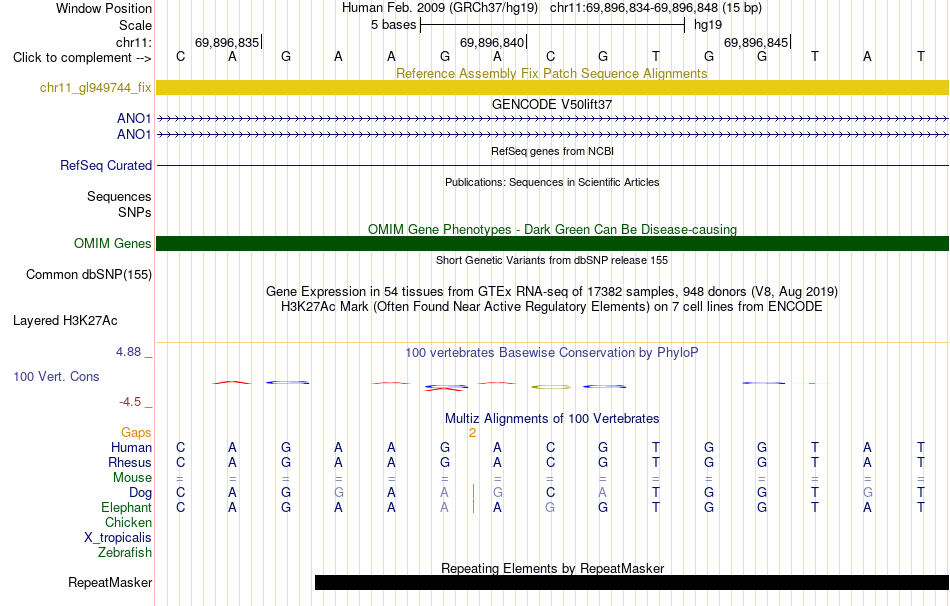The height and width of the screenshot is (606, 950).
Task: Click the 'GENCODE V50lift37' track title
Action: coord(551,104)
